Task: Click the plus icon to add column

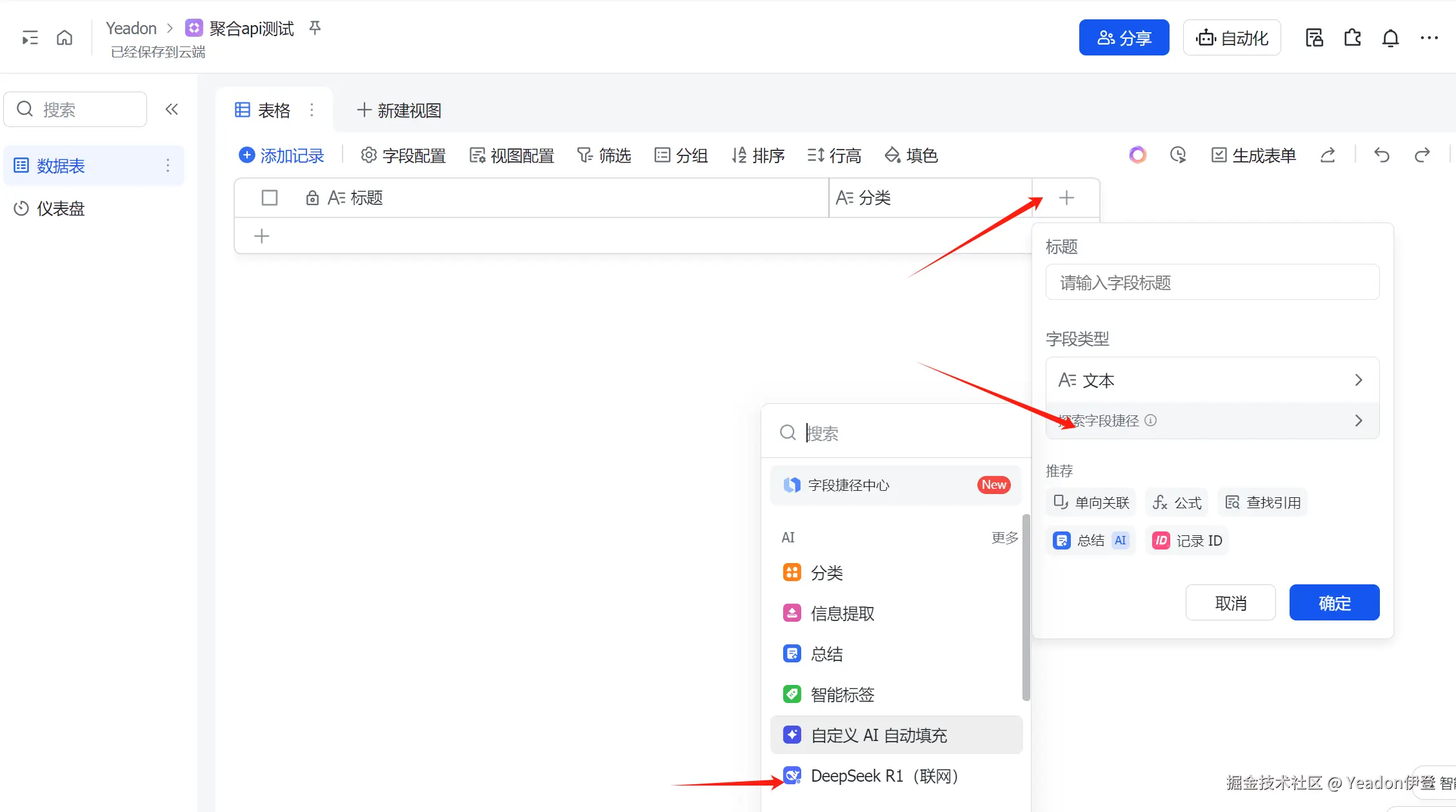Action: click(1066, 198)
